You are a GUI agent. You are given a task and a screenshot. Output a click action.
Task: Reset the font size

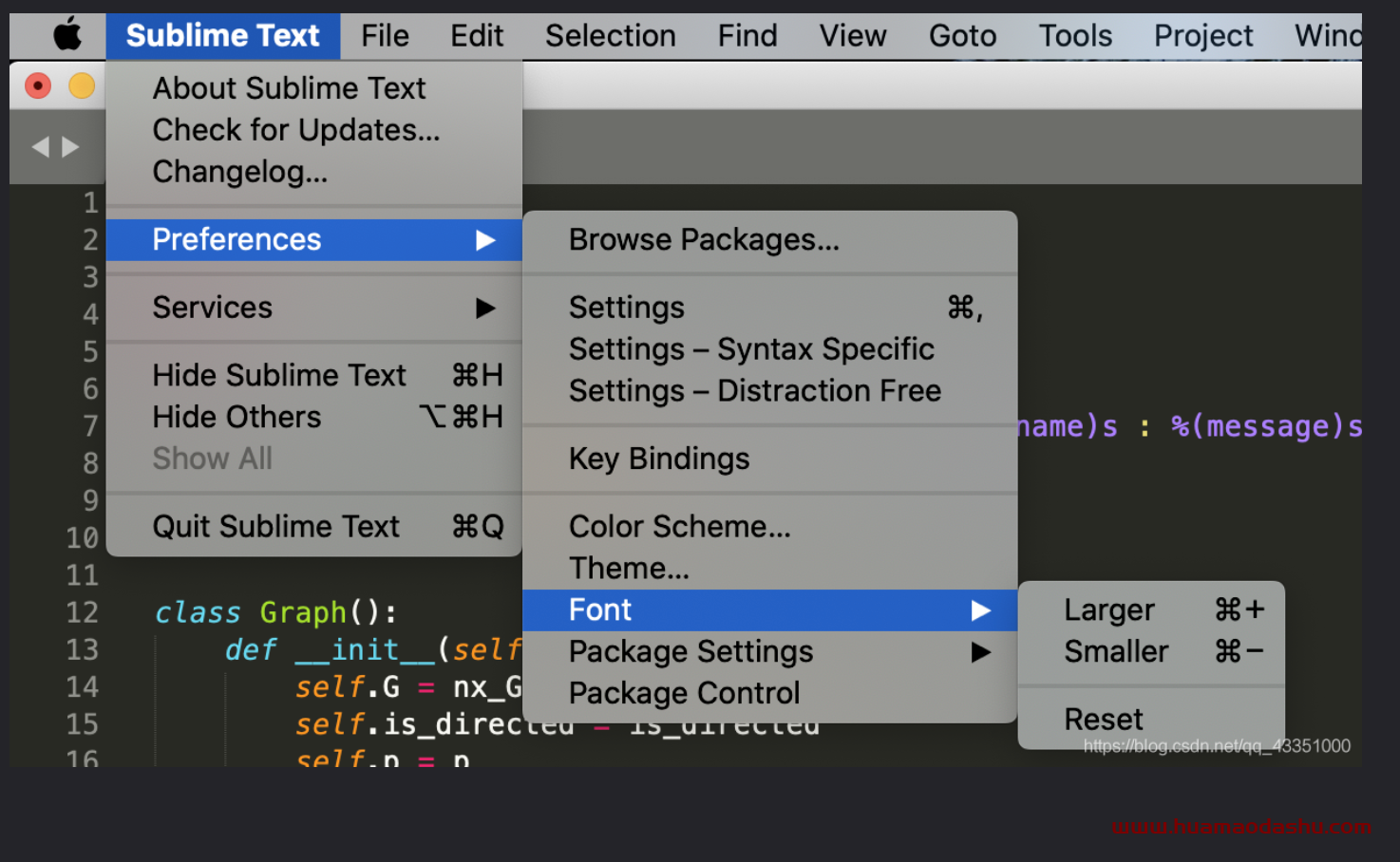point(1104,720)
